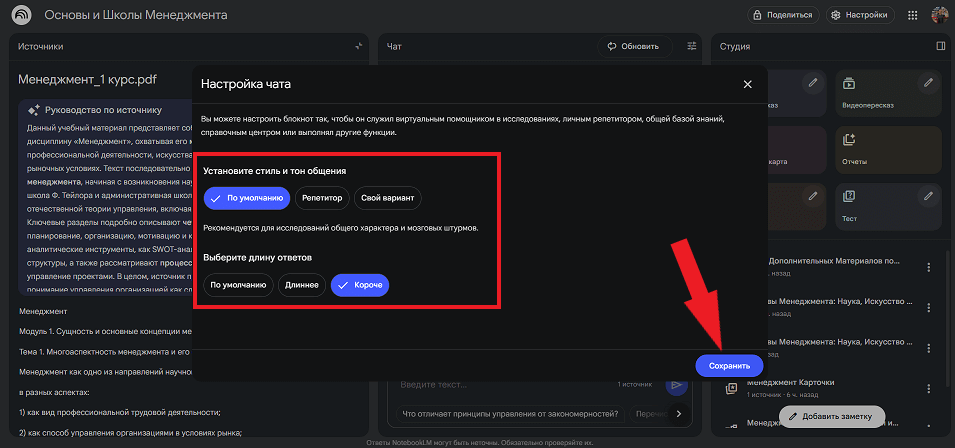Click the Поделиться share button
The width and height of the screenshot is (955, 448).
click(x=783, y=15)
